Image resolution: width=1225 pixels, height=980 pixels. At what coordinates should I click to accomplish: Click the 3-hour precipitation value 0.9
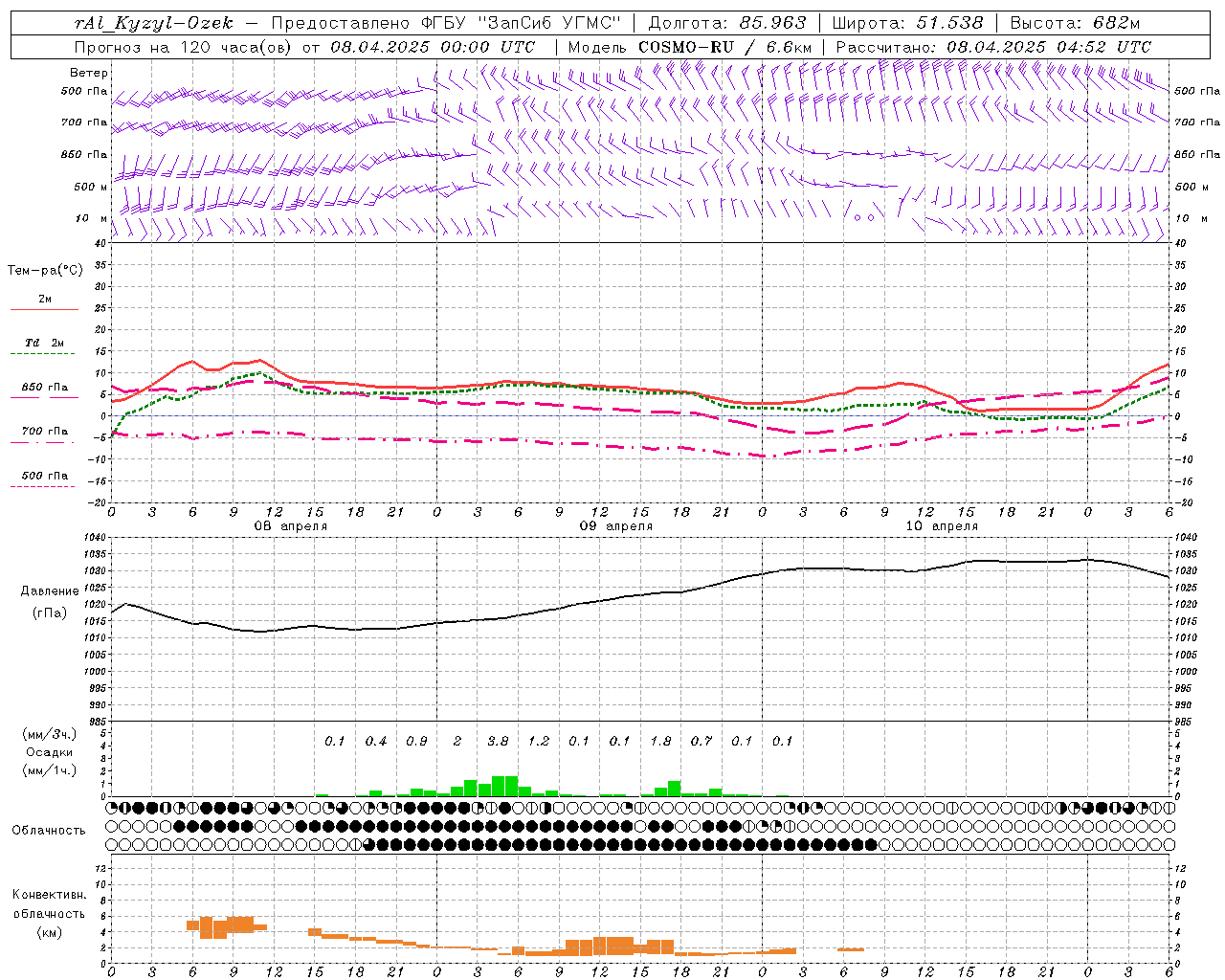[x=416, y=742]
